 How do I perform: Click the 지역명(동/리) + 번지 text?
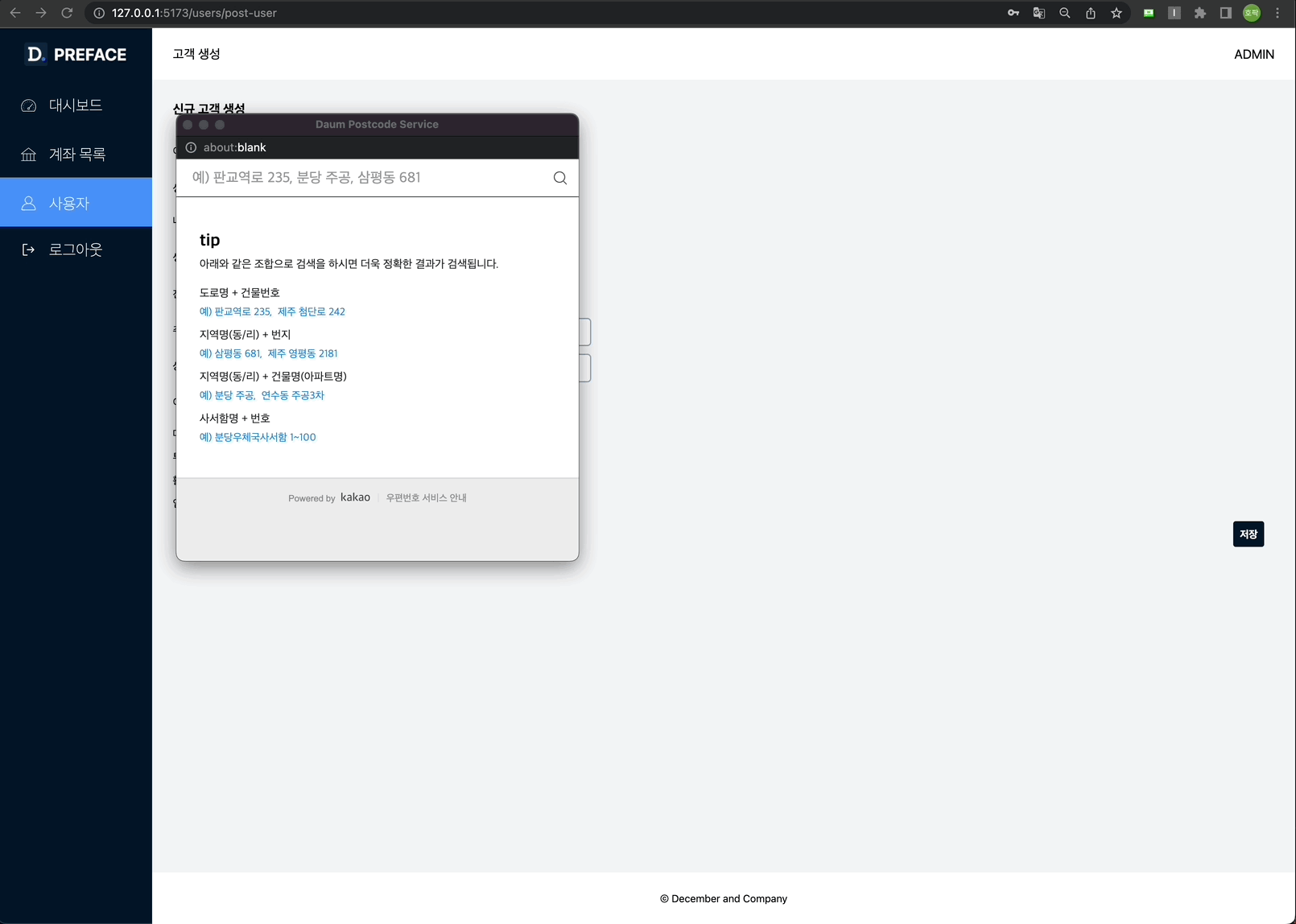click(x=246, y=334)
